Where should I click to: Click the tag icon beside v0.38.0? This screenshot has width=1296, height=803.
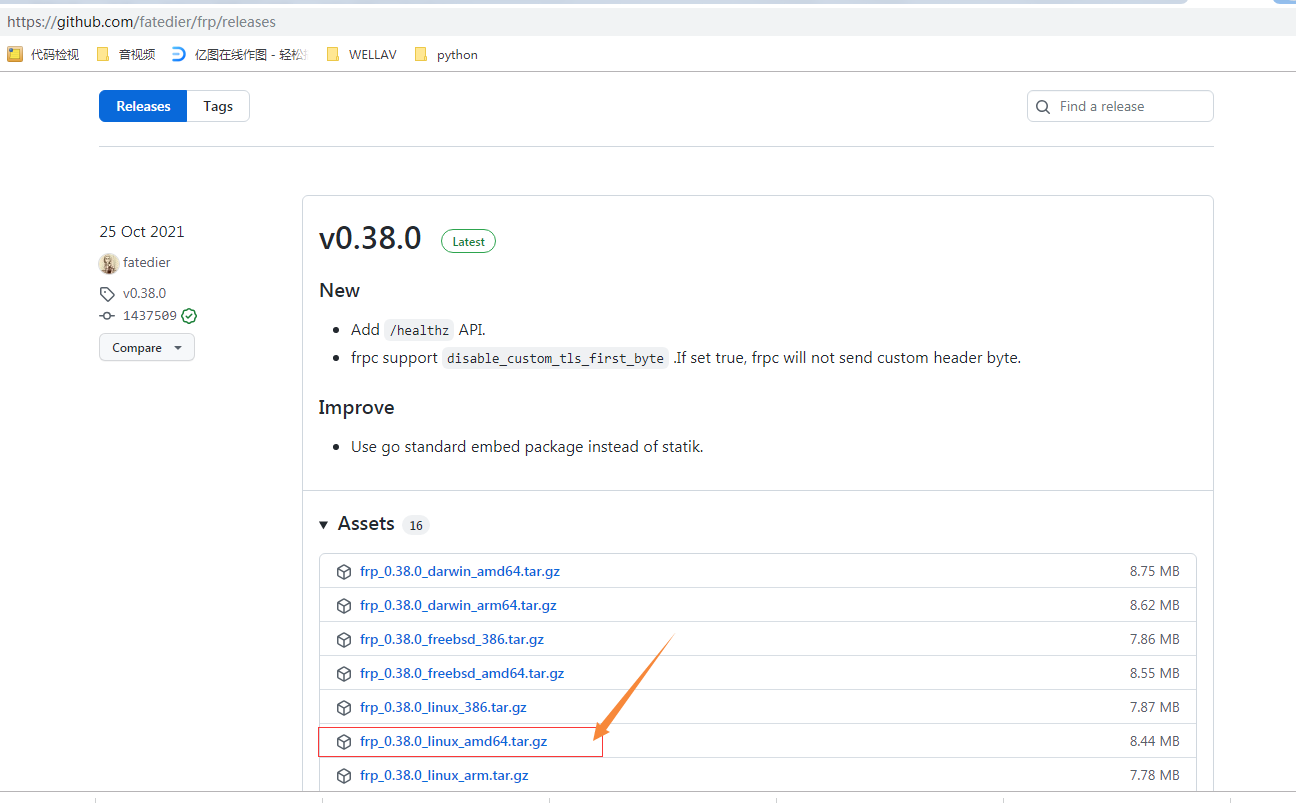coord(107,294)
